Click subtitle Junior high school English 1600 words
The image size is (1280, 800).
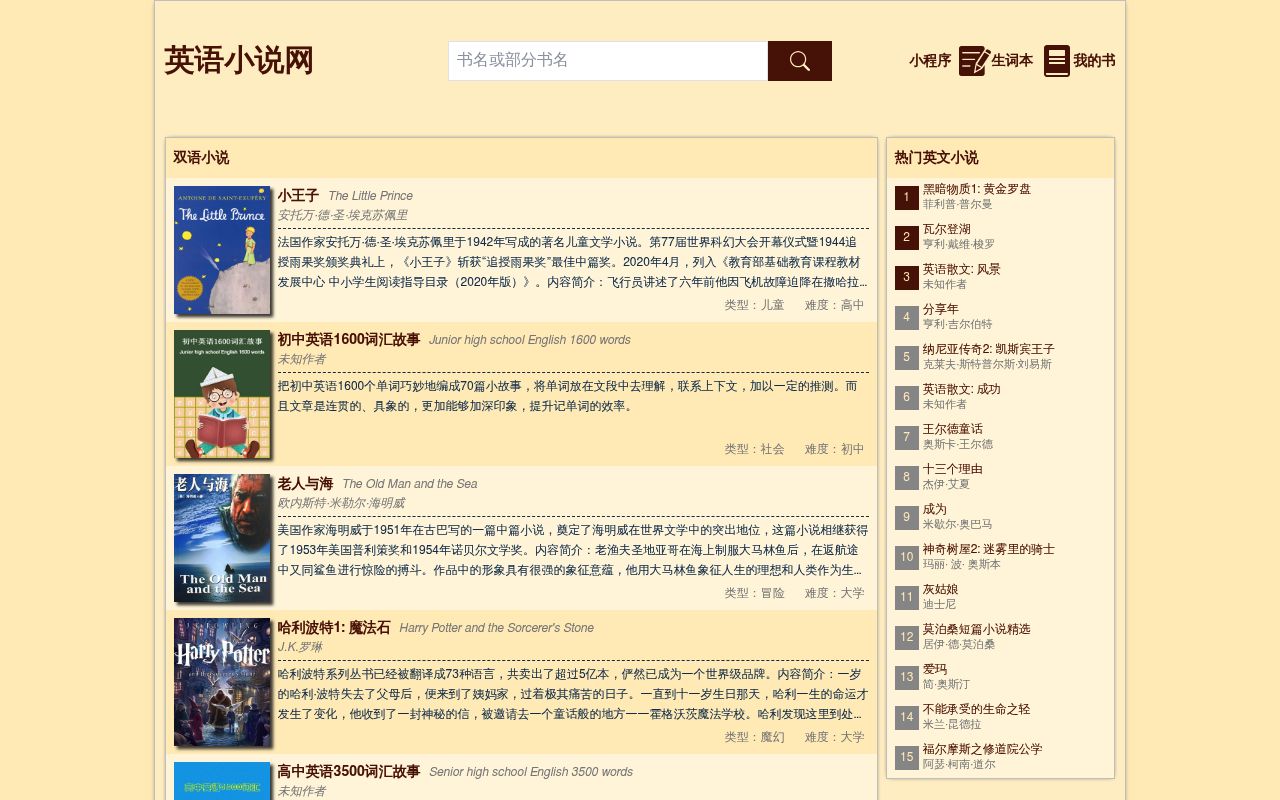(530, 340)
